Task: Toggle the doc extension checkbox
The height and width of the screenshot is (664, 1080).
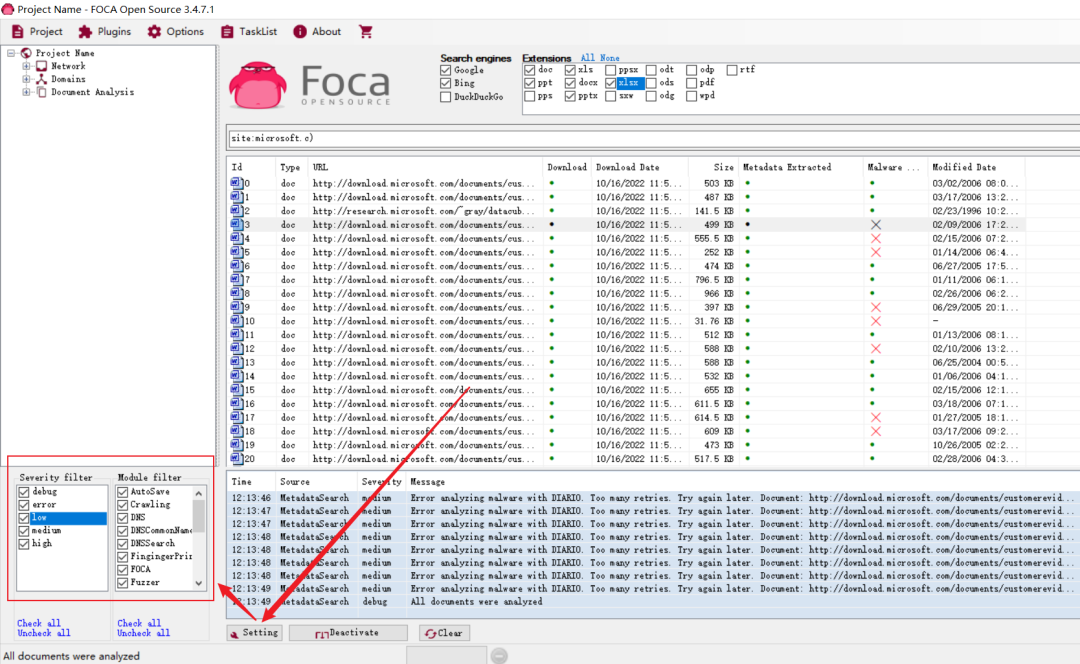Action: [529, 70]
